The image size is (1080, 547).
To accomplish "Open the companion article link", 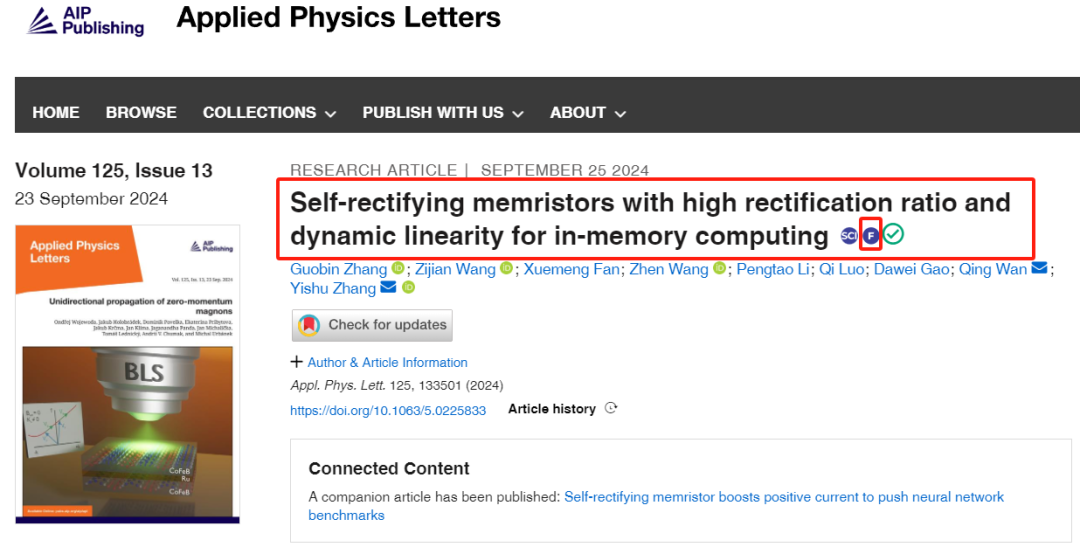I will point(784,497).
